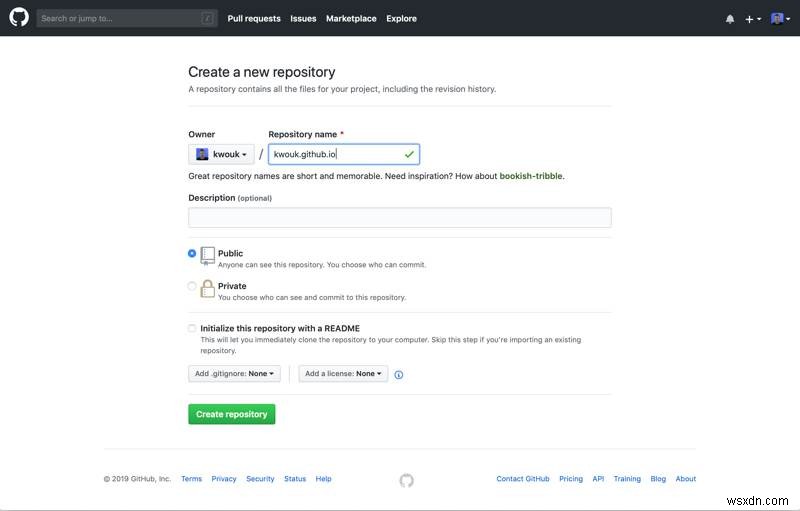Viewport: 800px width, 511px height.
Task: Click the footer GitHub octocat logo
Action: tap(407, 480)
